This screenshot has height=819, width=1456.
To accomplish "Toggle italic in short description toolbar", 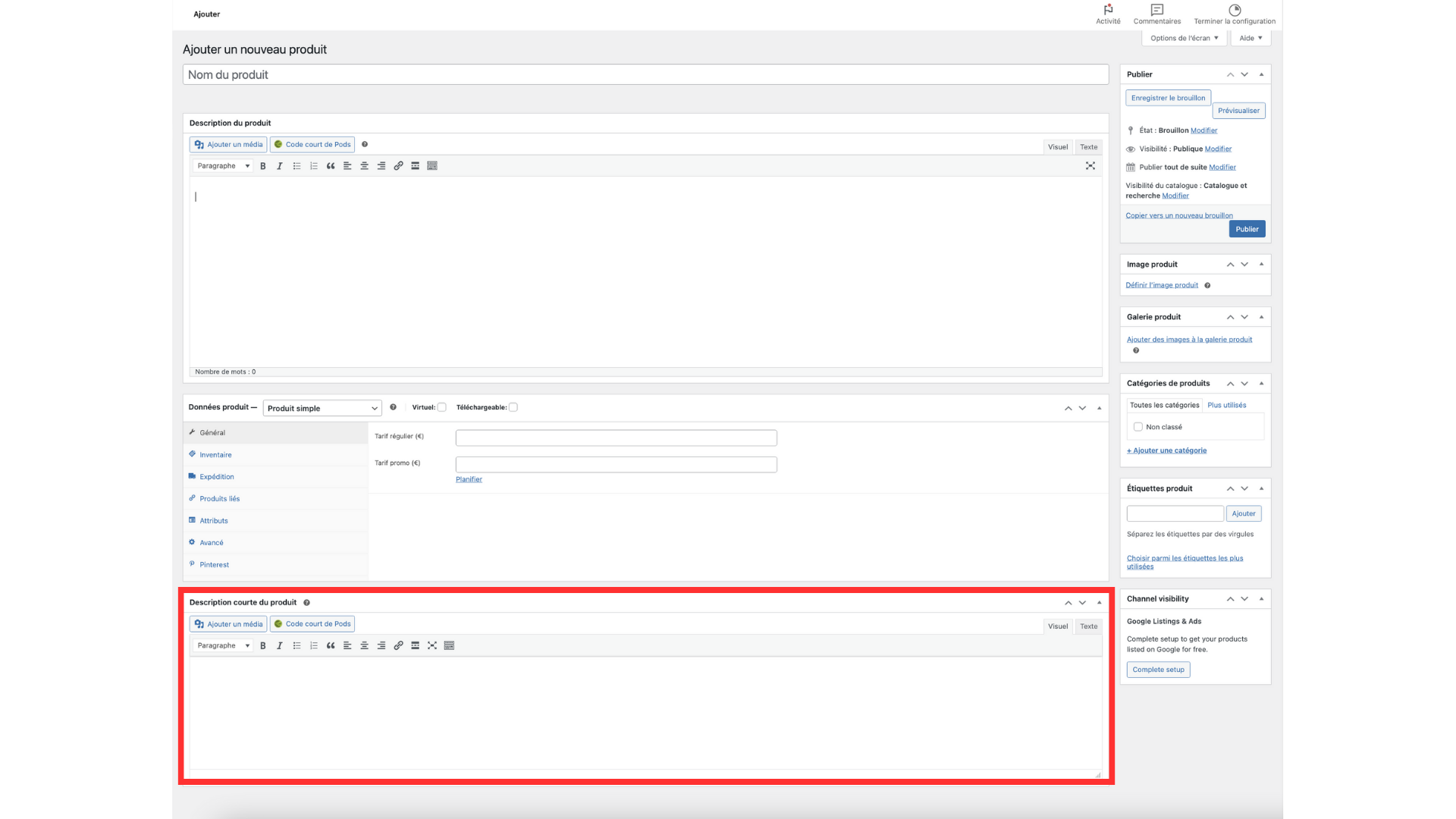I will tap(280, 646).
